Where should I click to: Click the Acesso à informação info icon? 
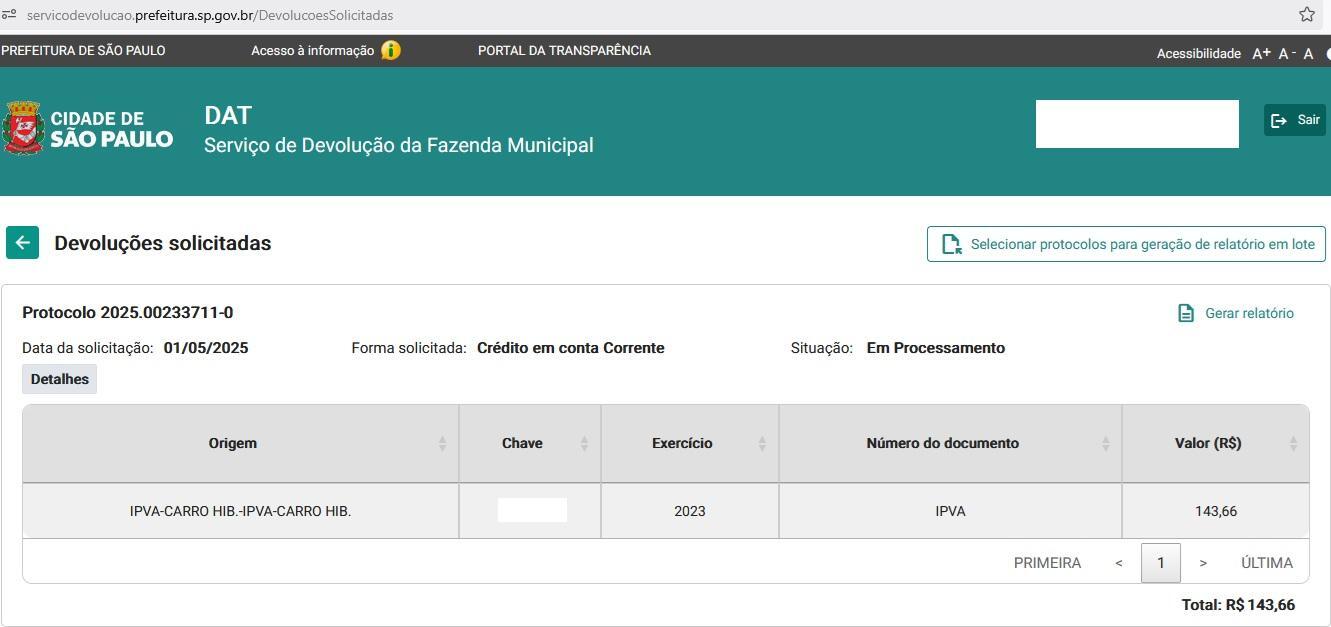[x=391, y=50]
